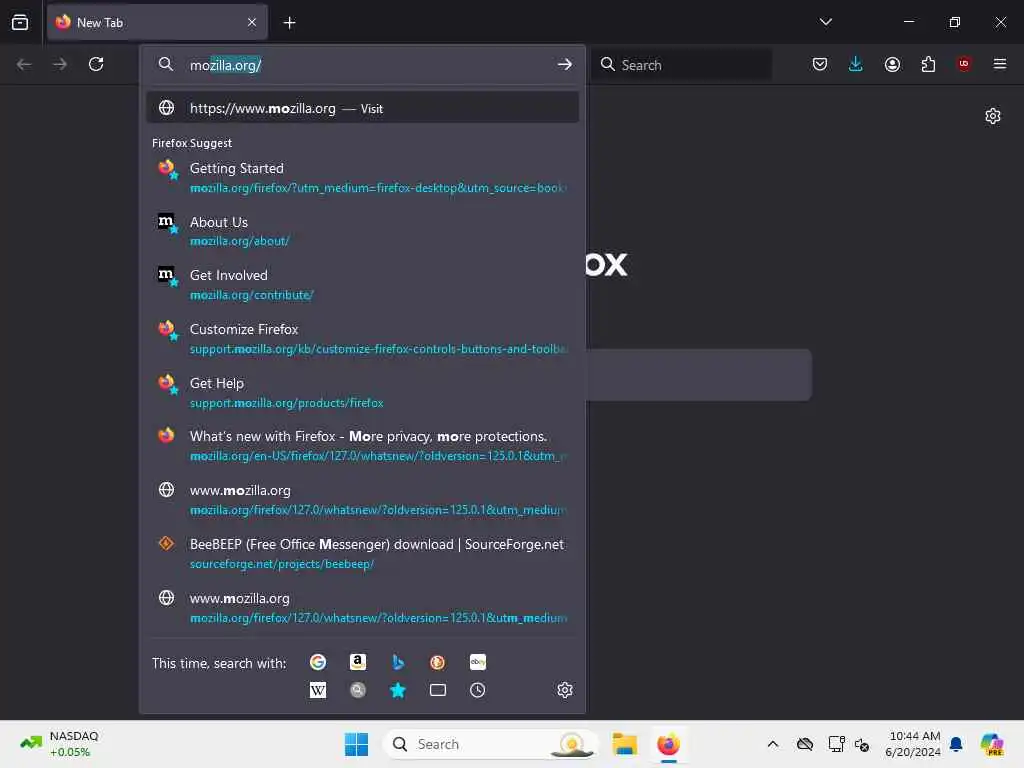
Task: Open the Firefox application menu
Action: click(1000, 64)
